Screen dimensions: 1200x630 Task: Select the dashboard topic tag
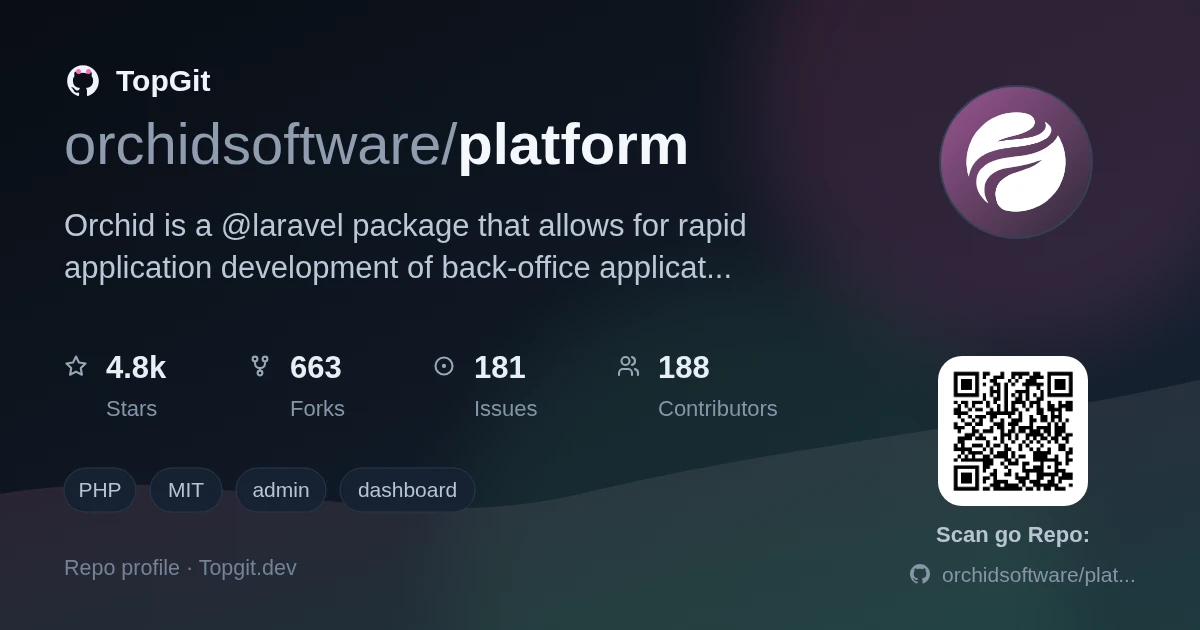point(407,490)
